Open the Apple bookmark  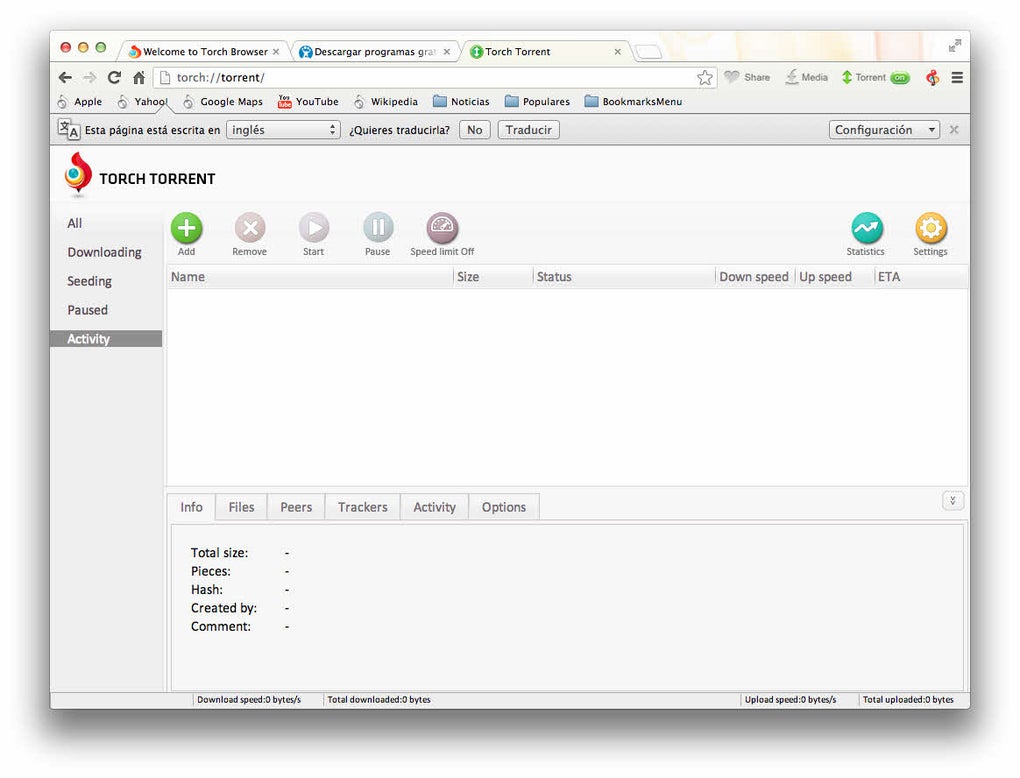coord(79,101)
